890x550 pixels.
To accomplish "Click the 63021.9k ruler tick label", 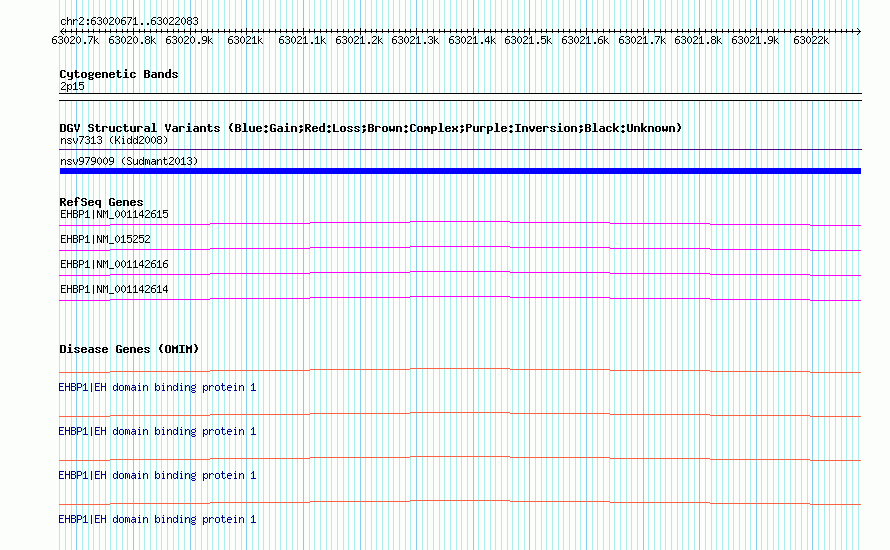I will pyautogui.click(x=755, y=40).
